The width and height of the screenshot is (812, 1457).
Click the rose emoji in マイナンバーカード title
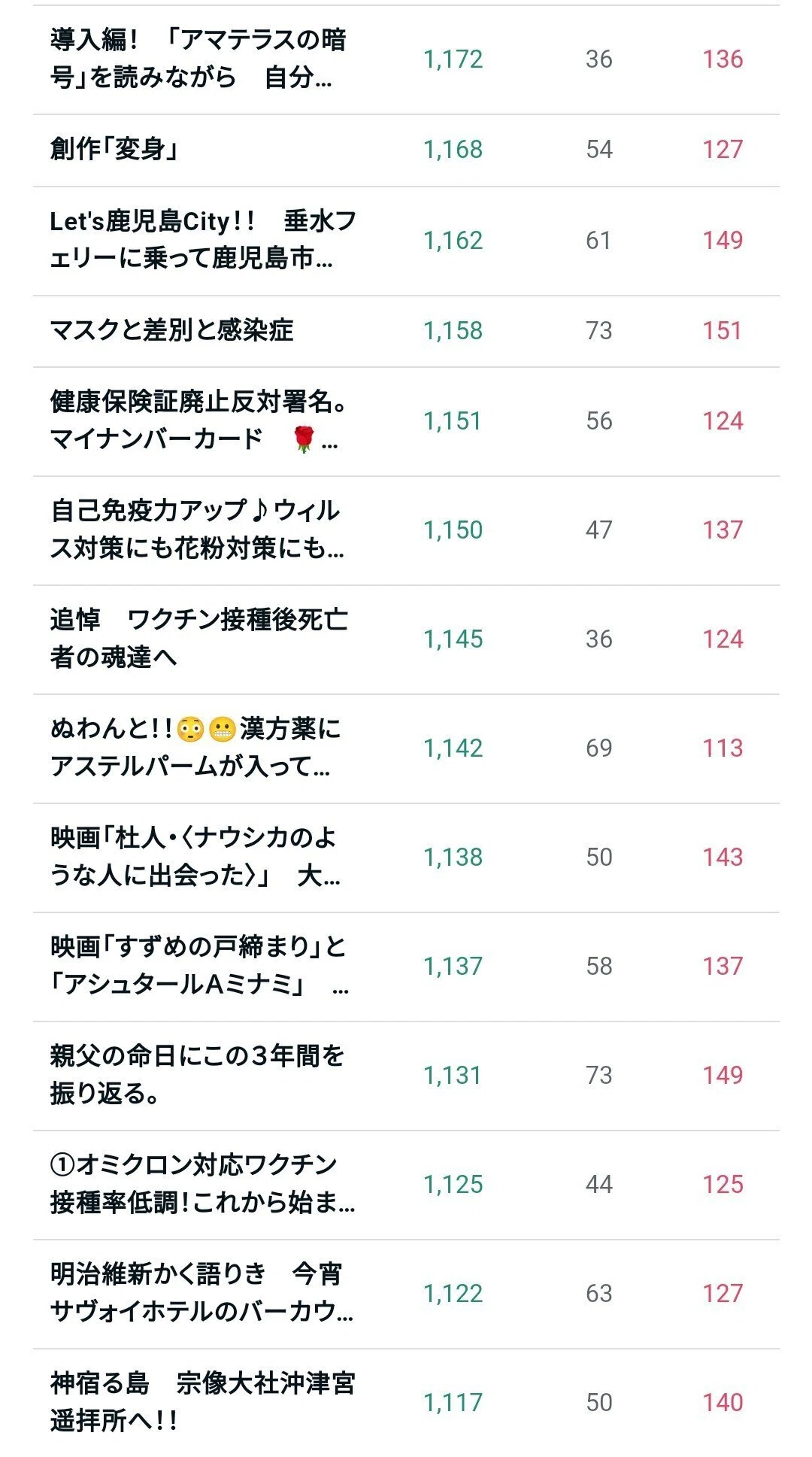point(304,439)
